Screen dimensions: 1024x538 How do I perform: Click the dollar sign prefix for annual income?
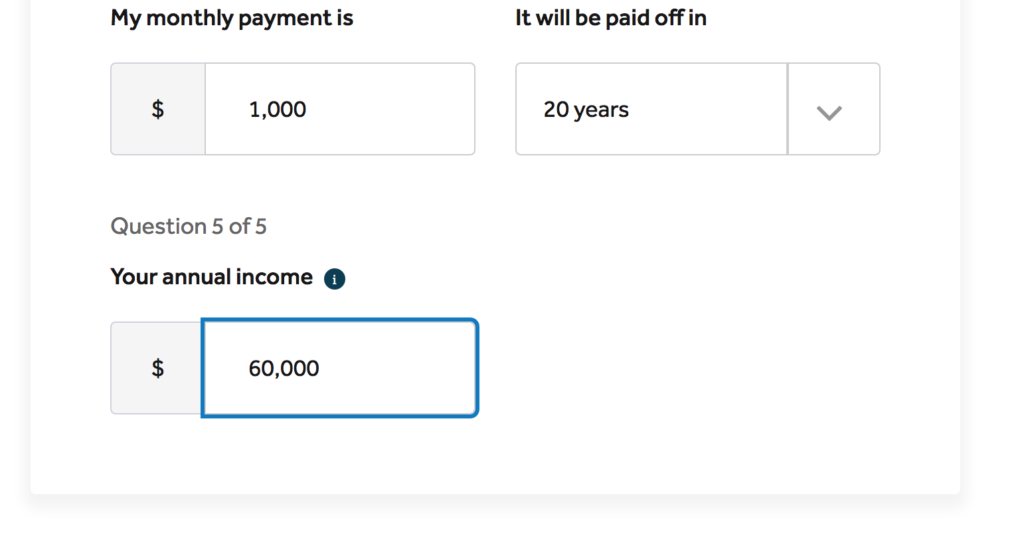158,368
